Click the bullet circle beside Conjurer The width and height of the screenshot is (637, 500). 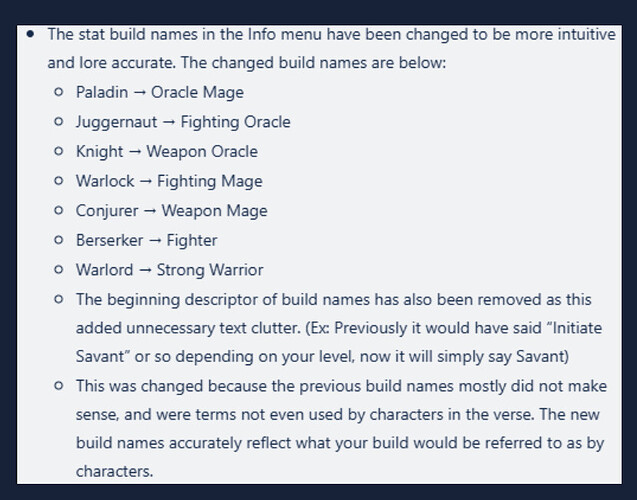[58, 210]
